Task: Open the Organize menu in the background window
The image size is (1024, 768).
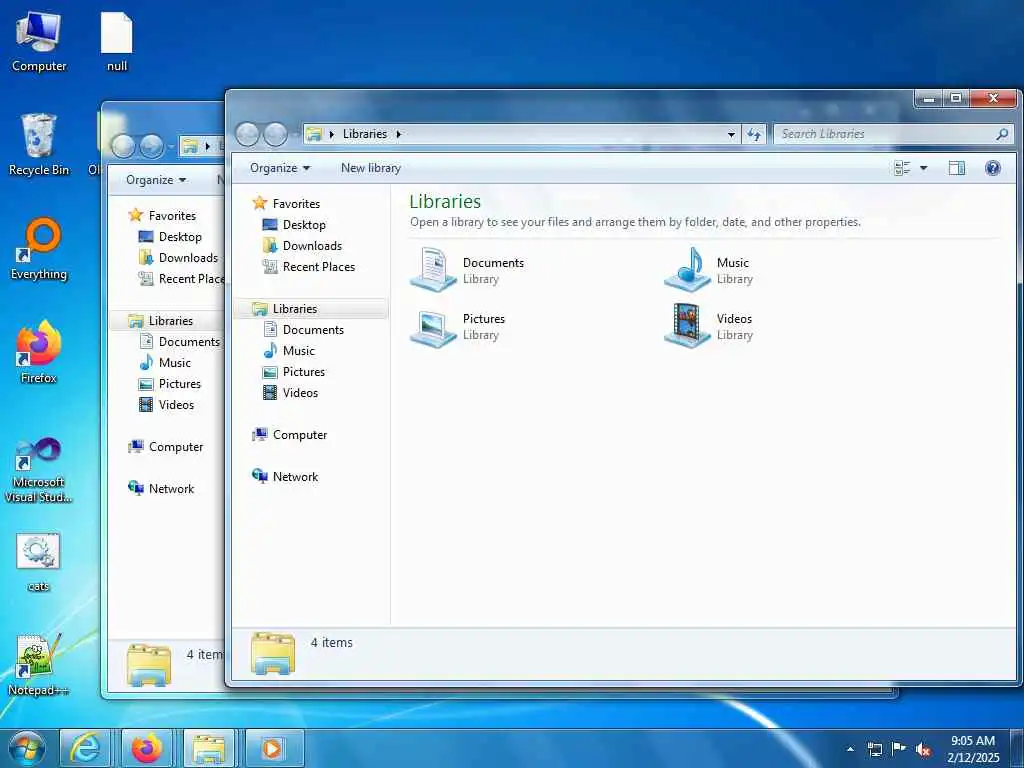Action: pyautogui.click(x=156, y=180)
